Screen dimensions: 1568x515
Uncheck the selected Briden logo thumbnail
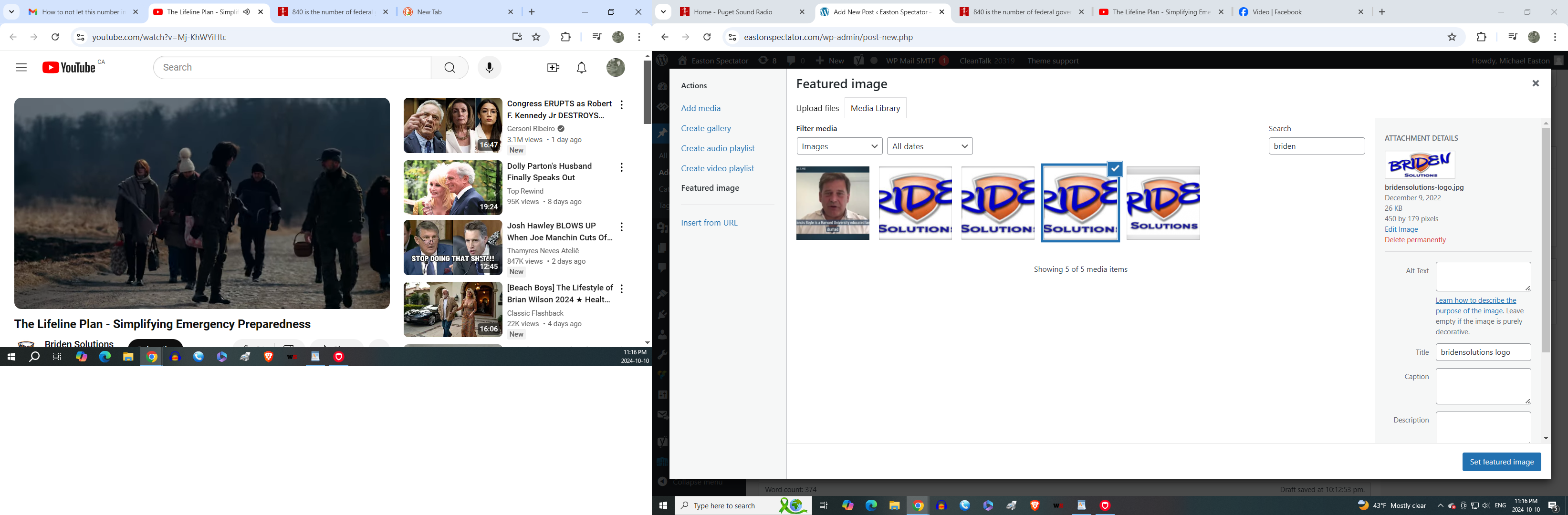tap(1115, 169)
